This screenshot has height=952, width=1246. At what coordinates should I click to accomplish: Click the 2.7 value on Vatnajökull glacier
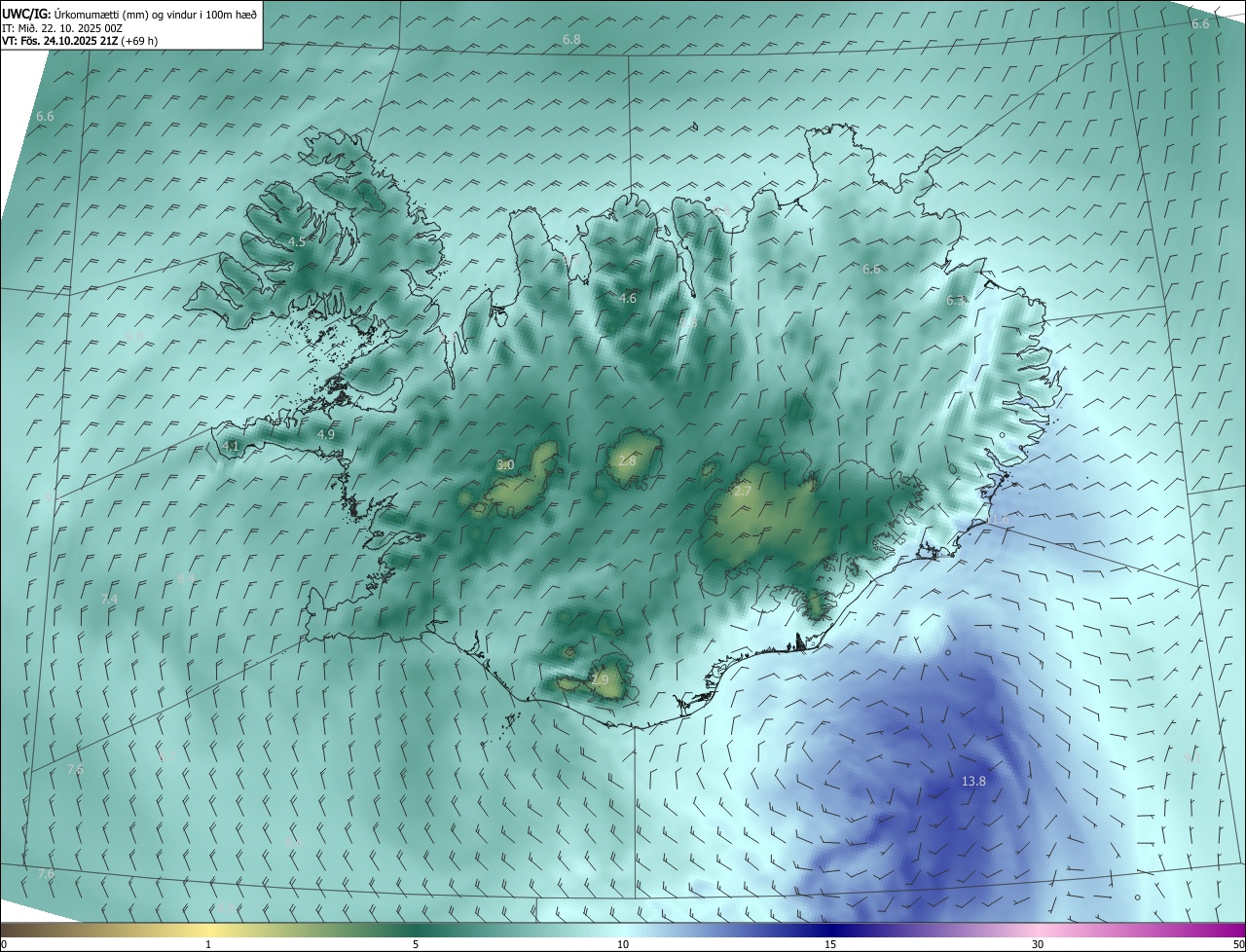(x=742, y=492)
